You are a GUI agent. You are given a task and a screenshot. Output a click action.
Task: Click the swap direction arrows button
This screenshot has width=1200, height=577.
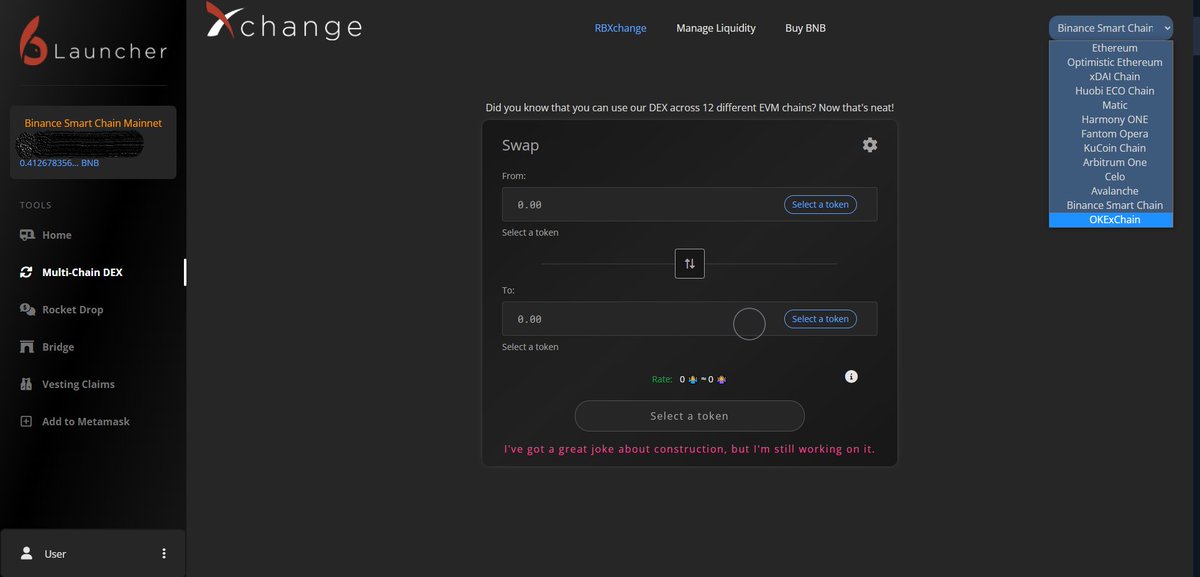coord(689,263)
